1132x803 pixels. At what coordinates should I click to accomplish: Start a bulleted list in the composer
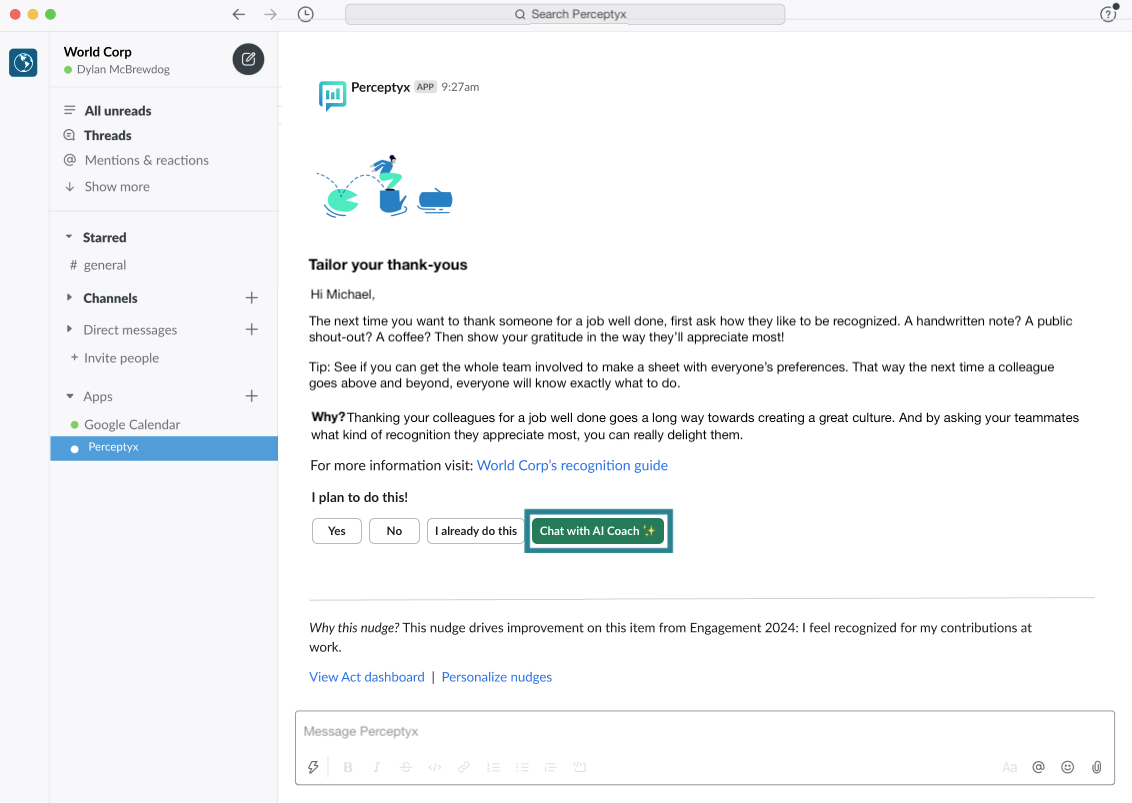[x=522, y=767]
